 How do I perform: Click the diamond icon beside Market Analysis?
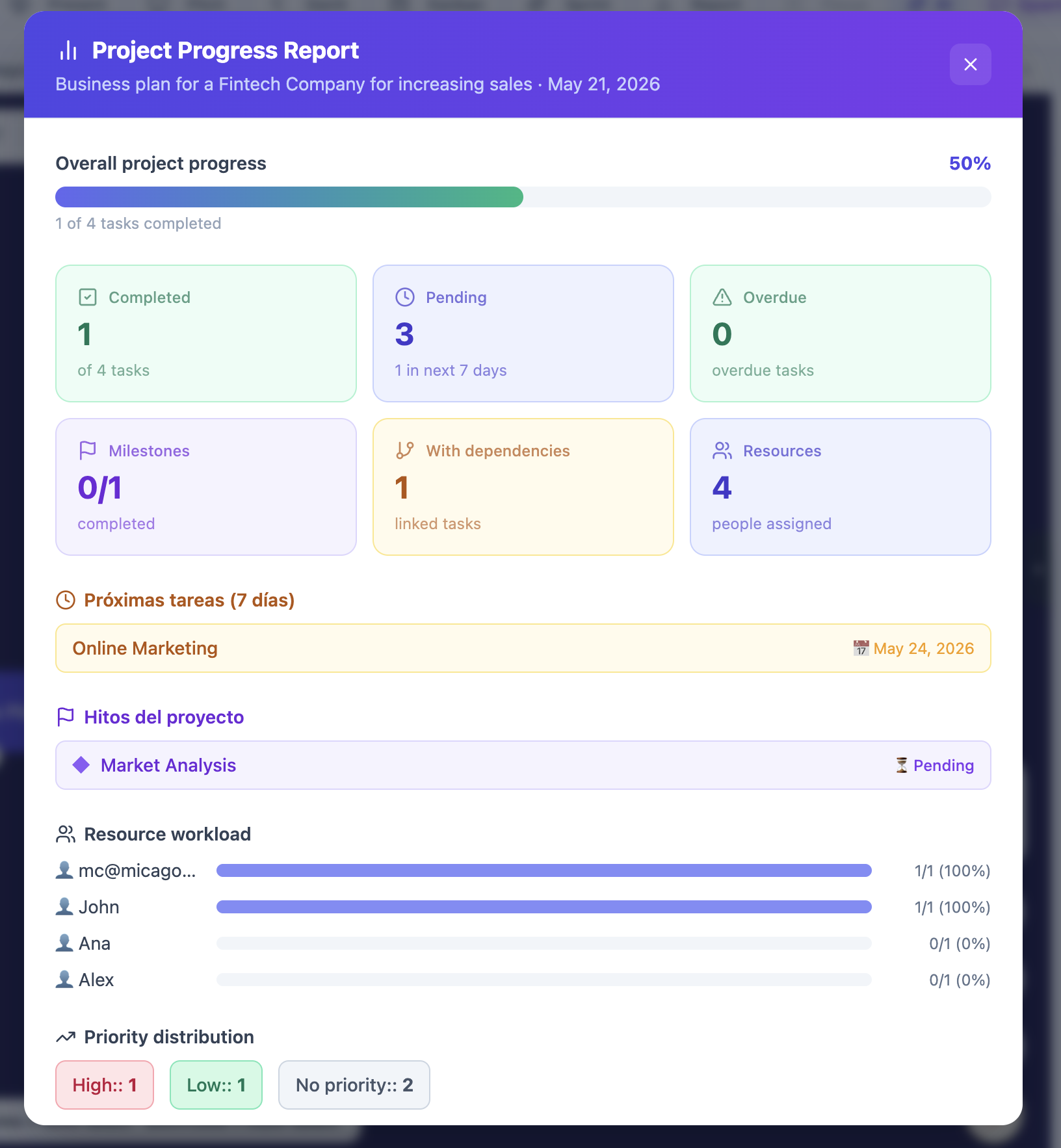tap(81, 765)
